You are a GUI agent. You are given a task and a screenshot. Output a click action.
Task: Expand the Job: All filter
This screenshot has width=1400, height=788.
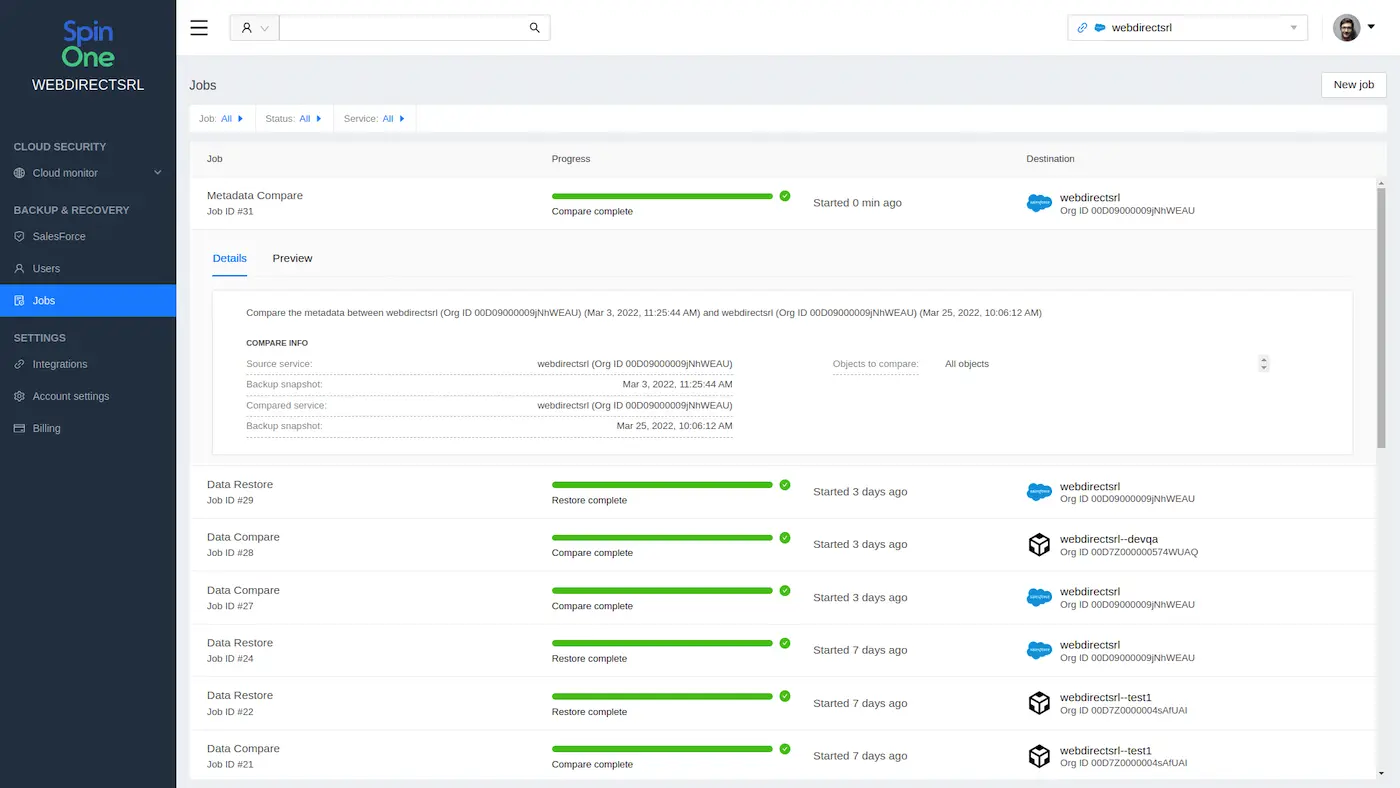pos(222,118)
